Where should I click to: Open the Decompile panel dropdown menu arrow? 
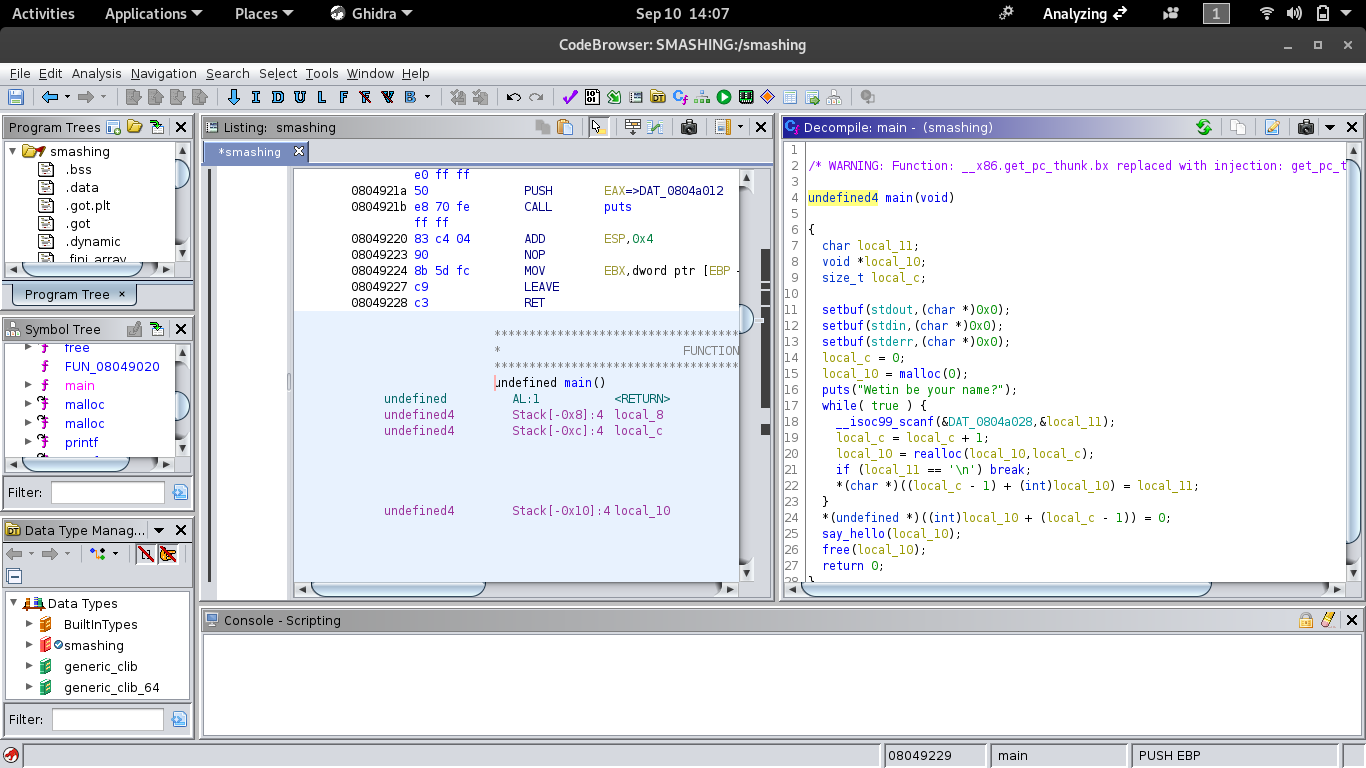pyautogui.click(x=1330, y=127)
